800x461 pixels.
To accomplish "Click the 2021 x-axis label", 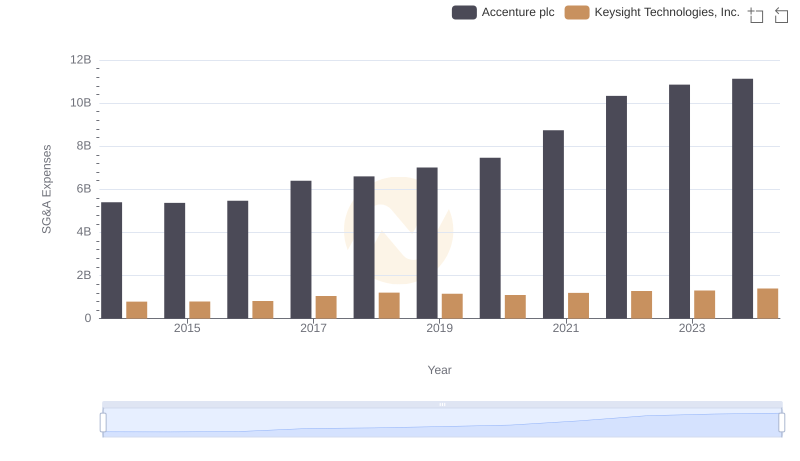I will [565, 328].
